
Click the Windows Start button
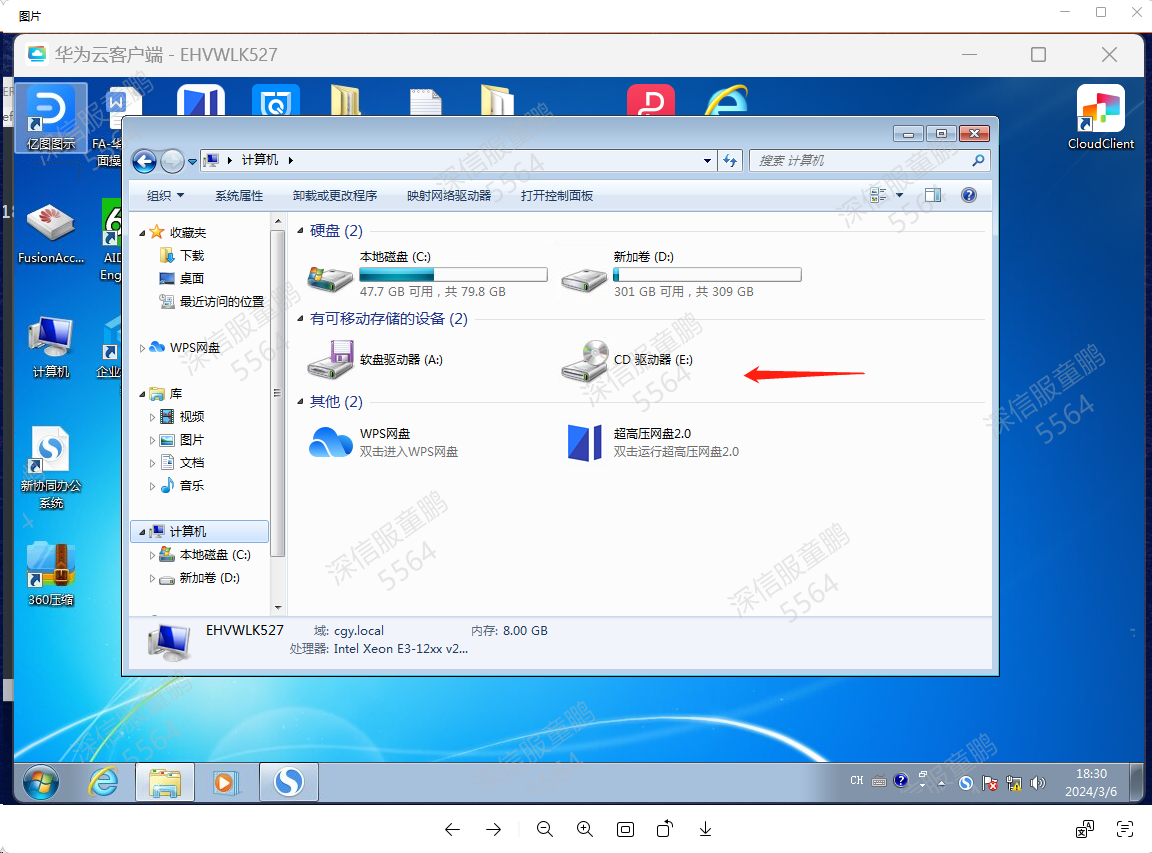40,781
